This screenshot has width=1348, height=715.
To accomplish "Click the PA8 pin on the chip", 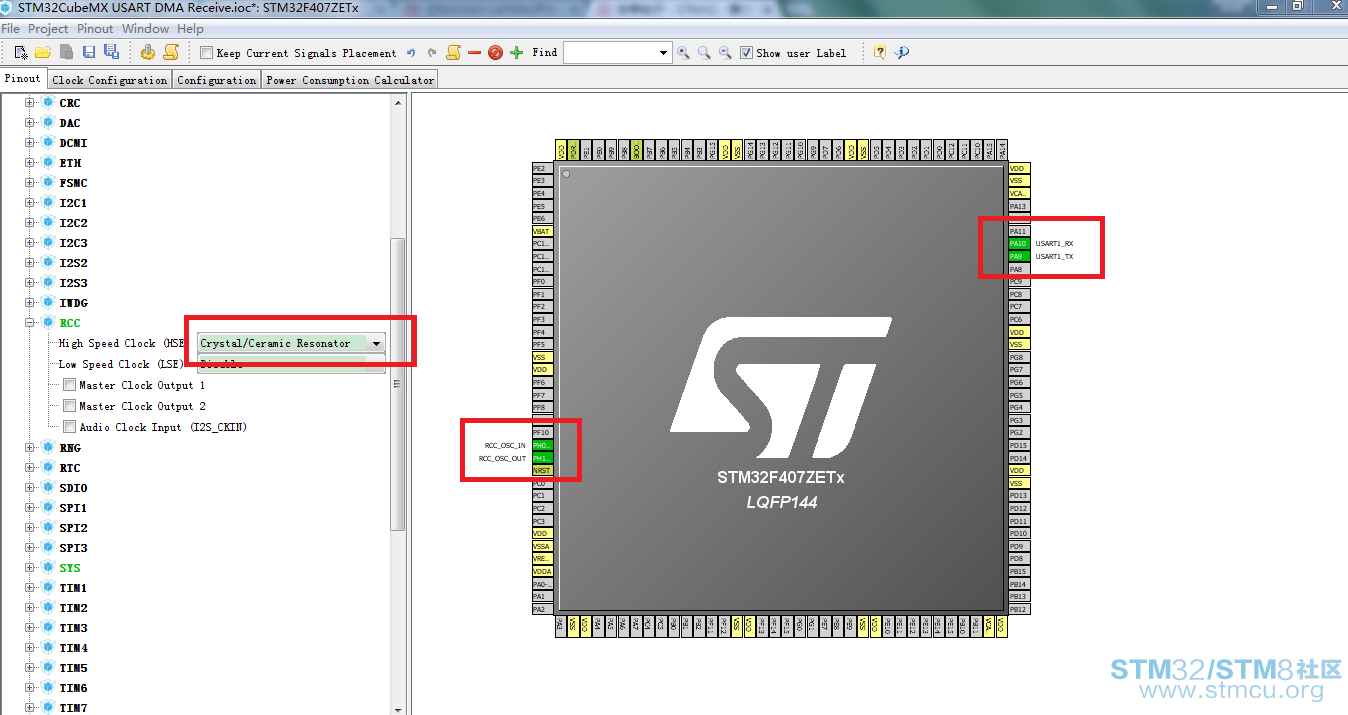I will pyautogui.click(x=1018, y=269).
